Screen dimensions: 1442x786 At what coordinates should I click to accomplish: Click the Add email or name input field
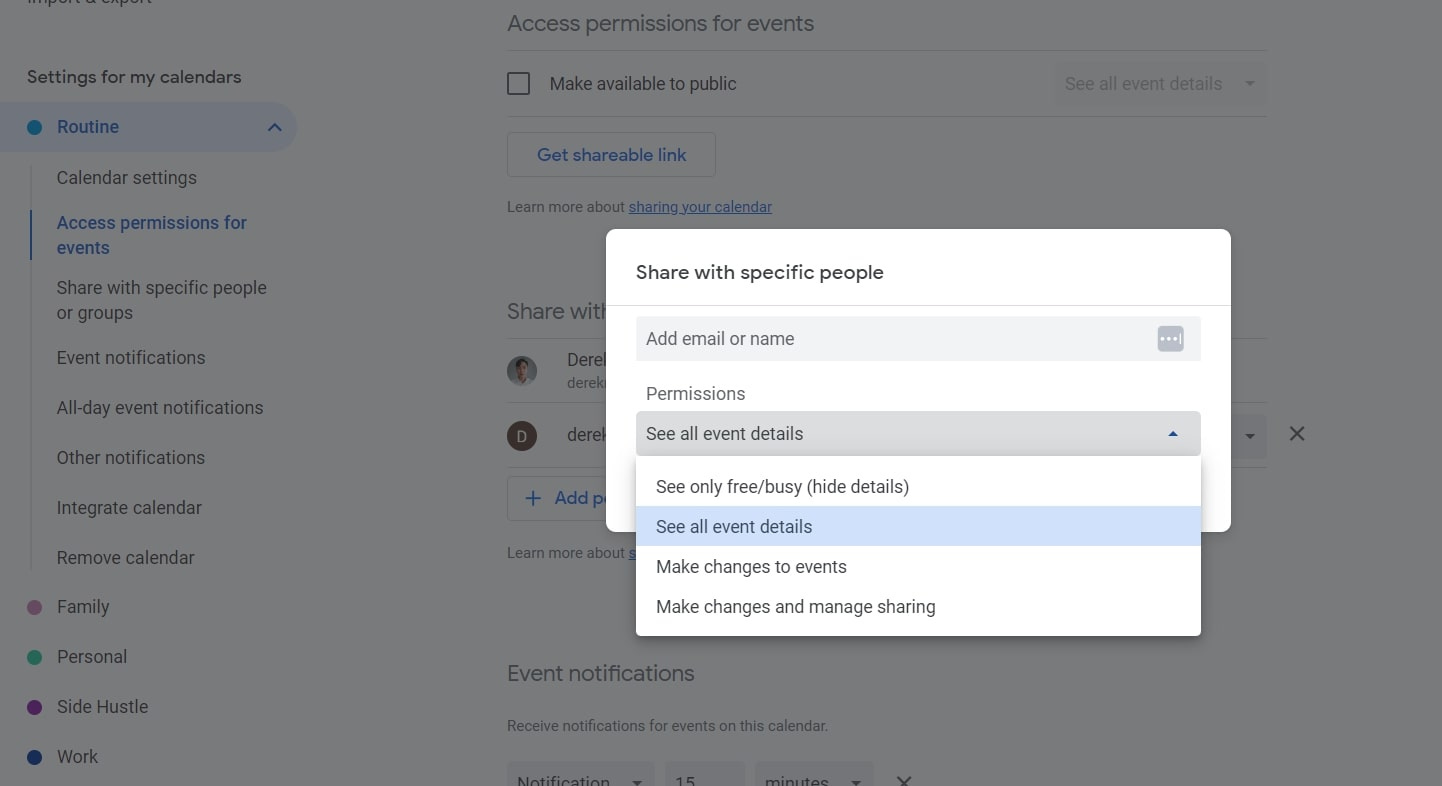pyautogui.click(x=880, y=338)
